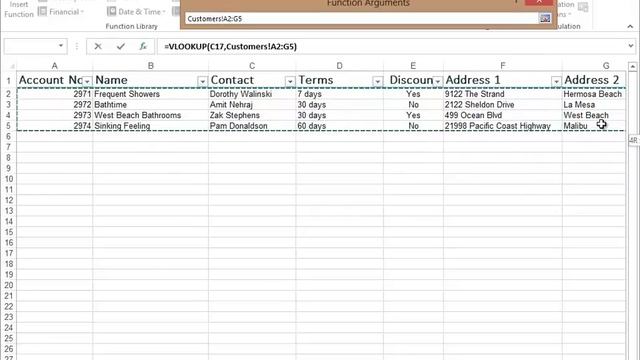Image resolution: width=640 pixels, height=360 pixels.
Task: Click the cell containing Bathtime
Action: pos(150,104)
